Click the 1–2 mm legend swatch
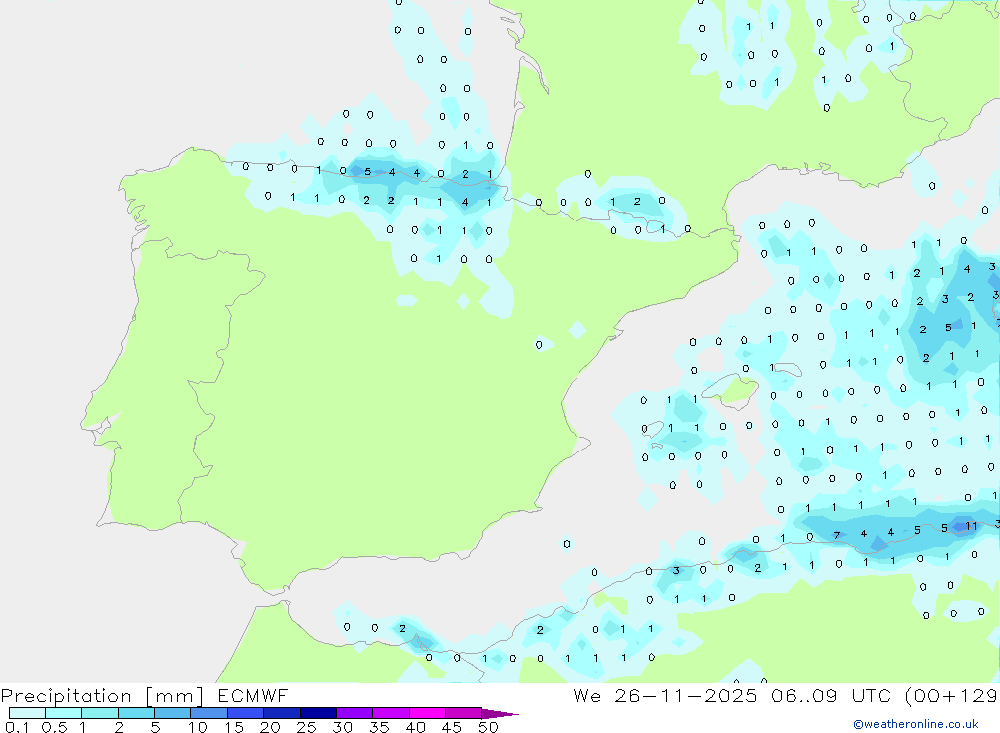Screen dimensions: 1000x733 click(100, 713)
